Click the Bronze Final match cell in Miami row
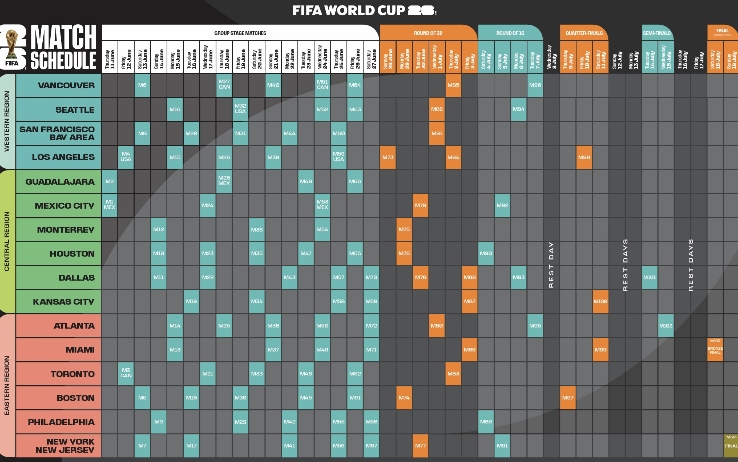 click(x=715, y=349)
